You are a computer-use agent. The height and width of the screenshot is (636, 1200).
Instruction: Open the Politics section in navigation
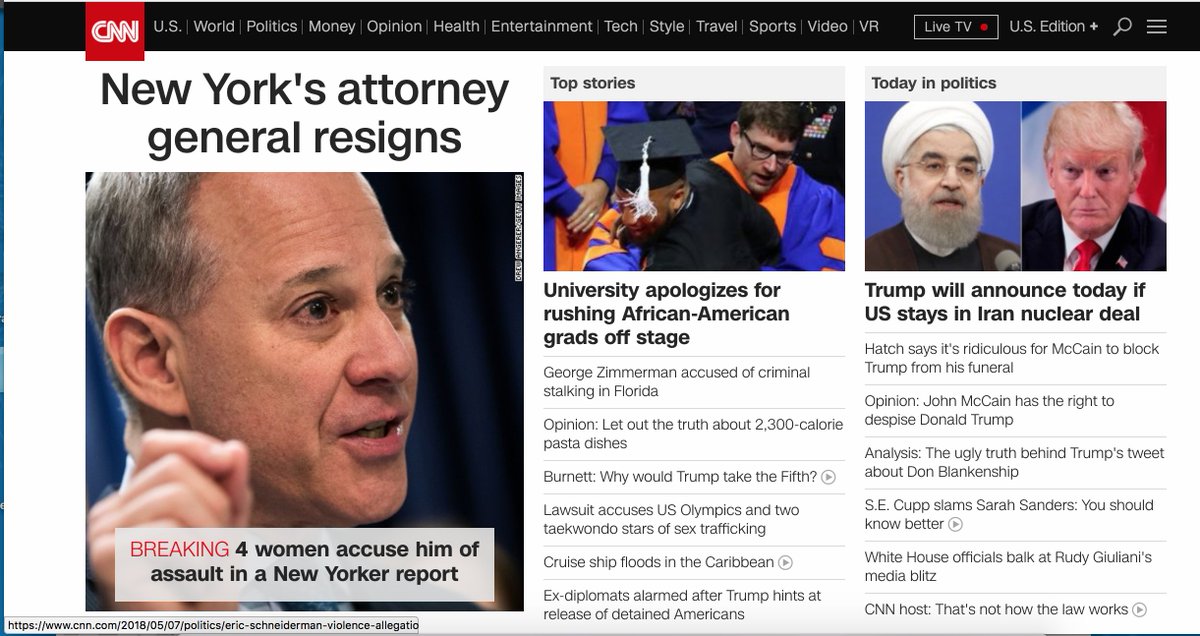tap(271, 27)
